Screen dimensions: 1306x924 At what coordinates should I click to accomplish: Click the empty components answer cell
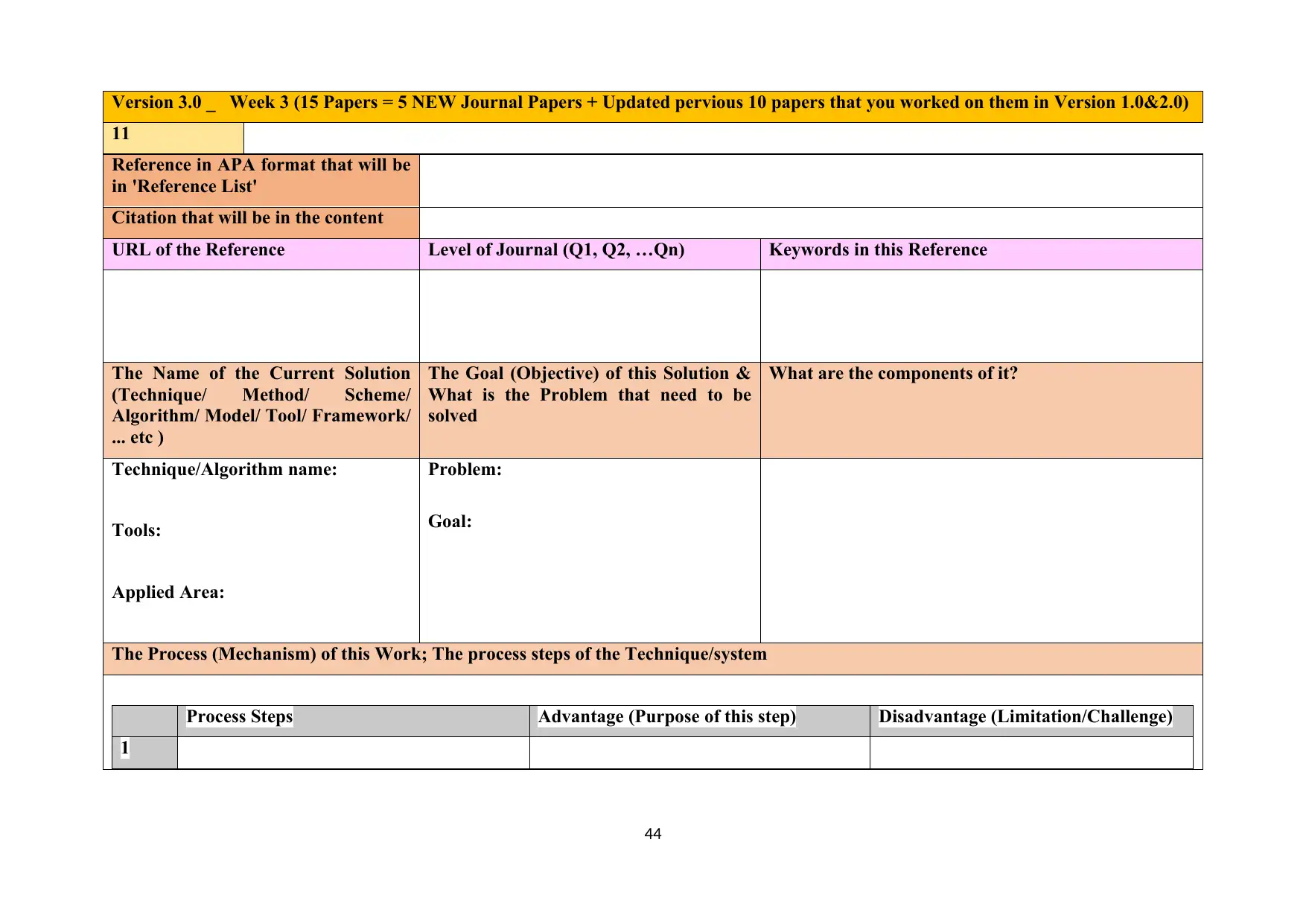click(981, 550)
